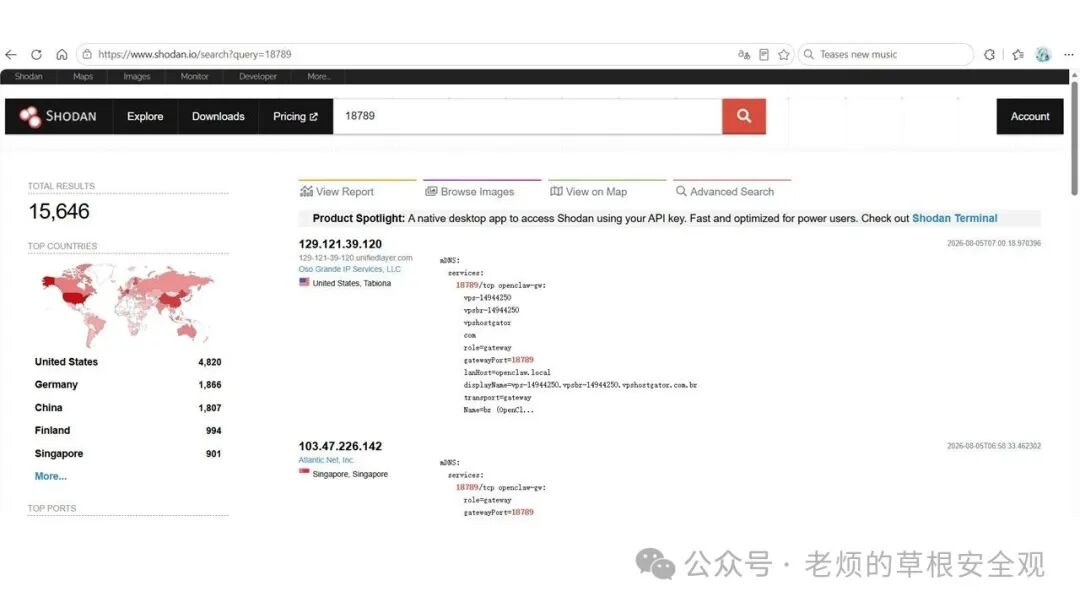Open the Shodan Terminal link
Image resolution: width=1080 pixels, height=608 pixels.
click(954, 218)
